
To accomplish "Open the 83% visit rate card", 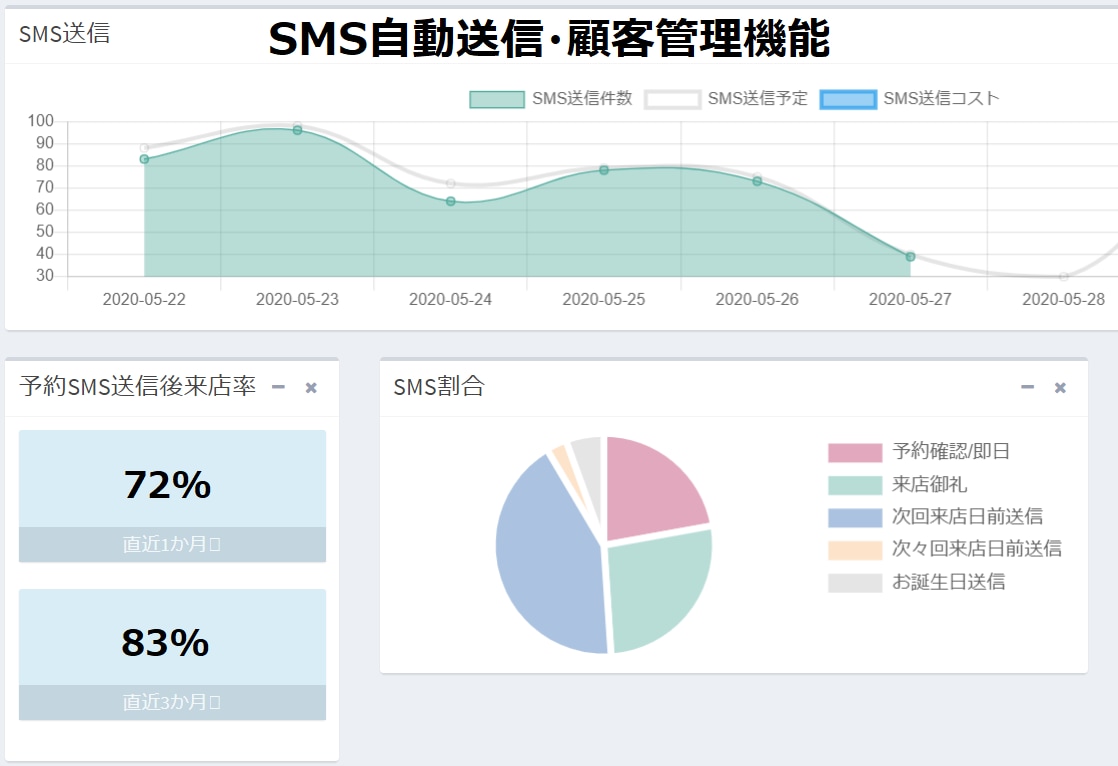I will click(x=173, y=654).
